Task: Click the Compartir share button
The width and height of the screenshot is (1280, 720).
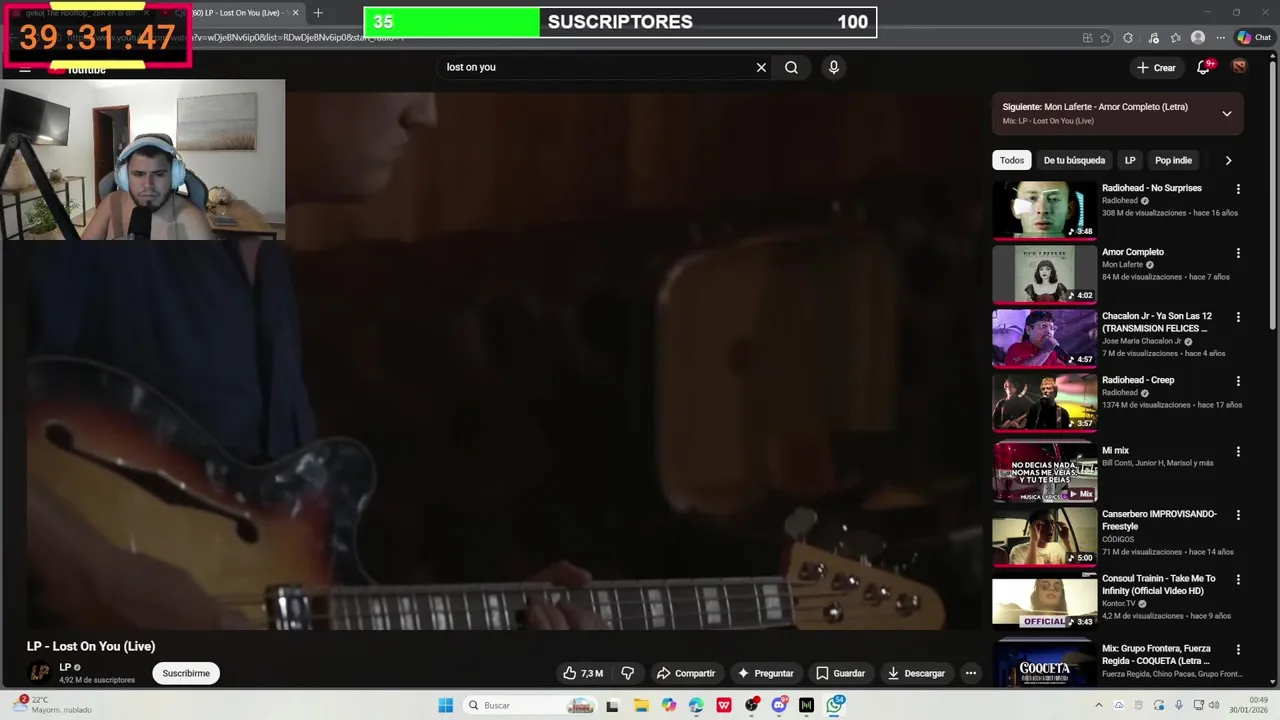Action: 686,673
